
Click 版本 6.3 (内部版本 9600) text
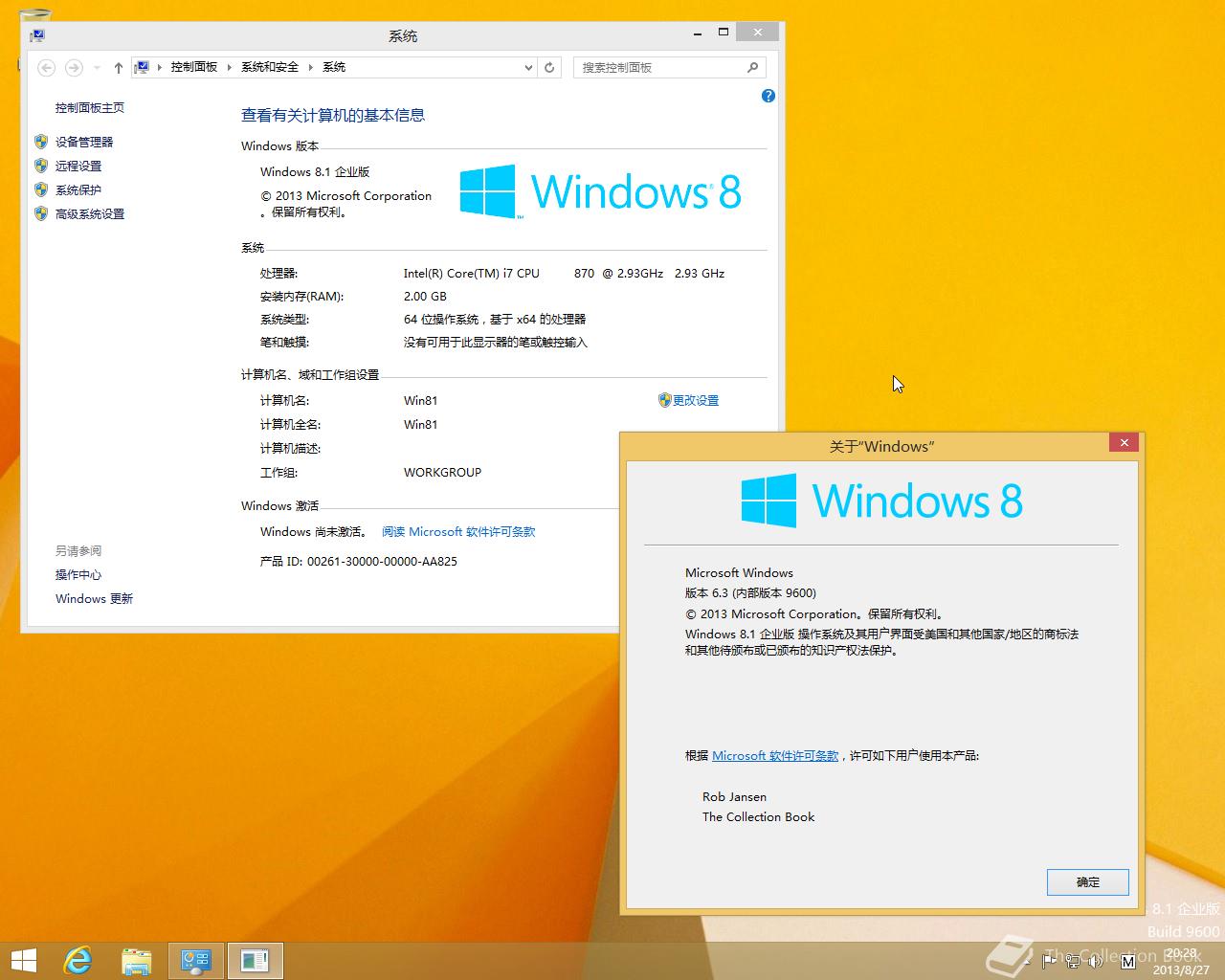click(750, 592)
